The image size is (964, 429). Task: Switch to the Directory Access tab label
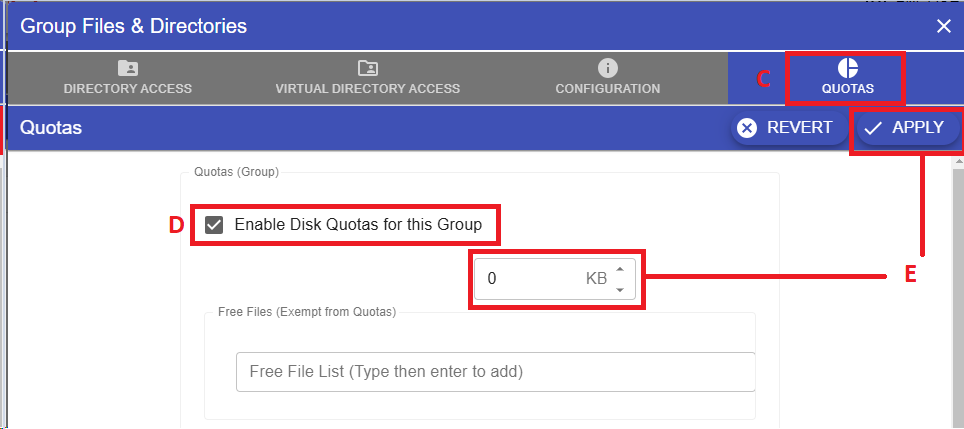point(127,89)
